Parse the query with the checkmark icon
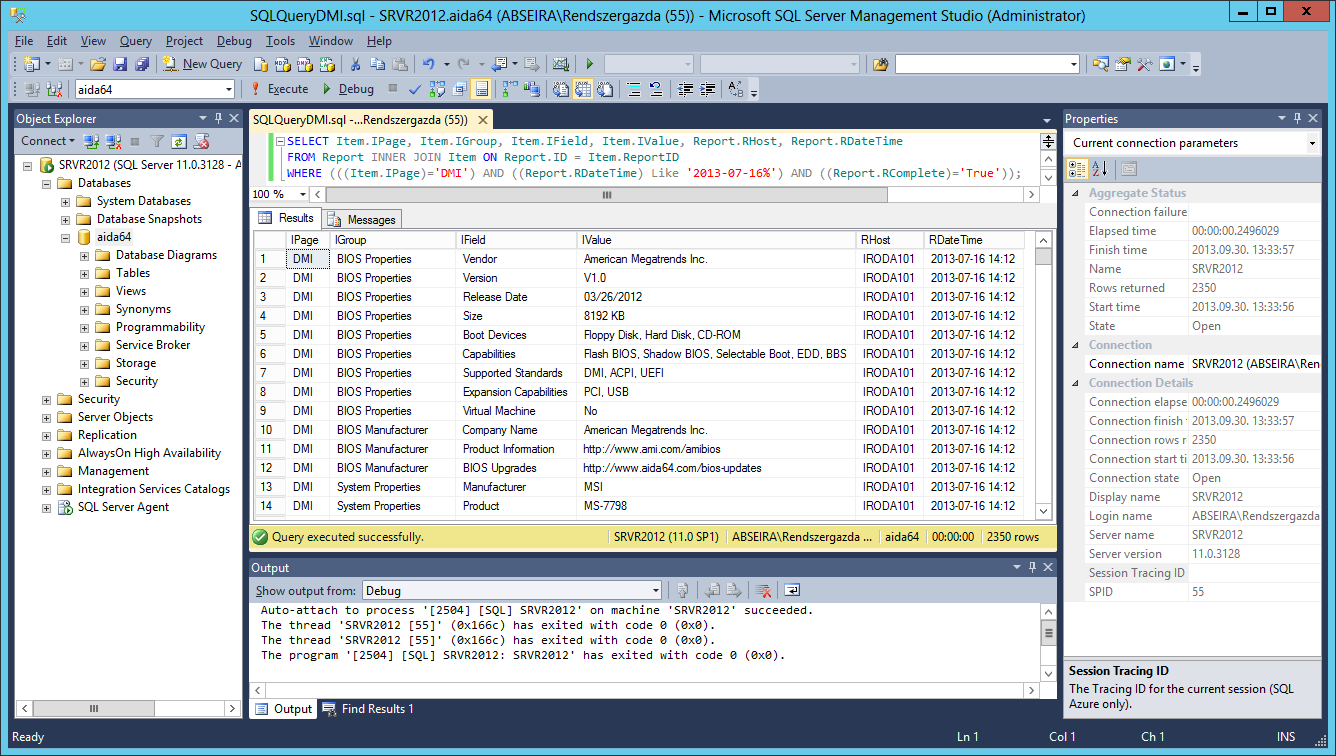Image resolution: width=1336 pixels, height=756 pixels. click(x=415, y=89)
